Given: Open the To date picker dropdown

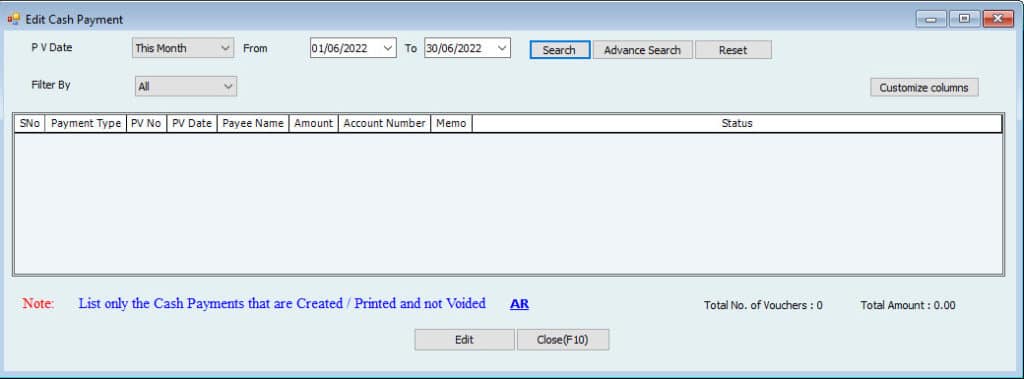Looking at the screenshot, I should click(502, 48).
